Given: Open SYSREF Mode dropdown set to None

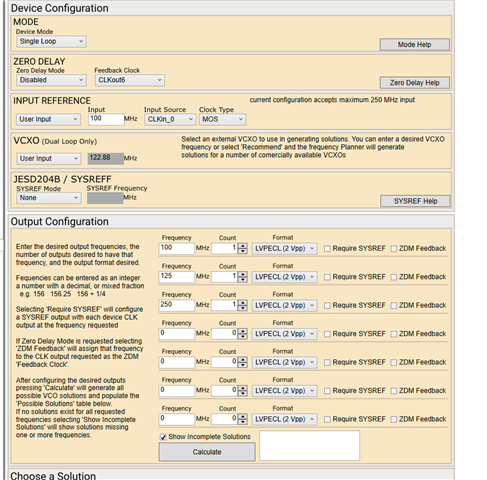Looking at the screenshot, I should (x=49, y=198).
